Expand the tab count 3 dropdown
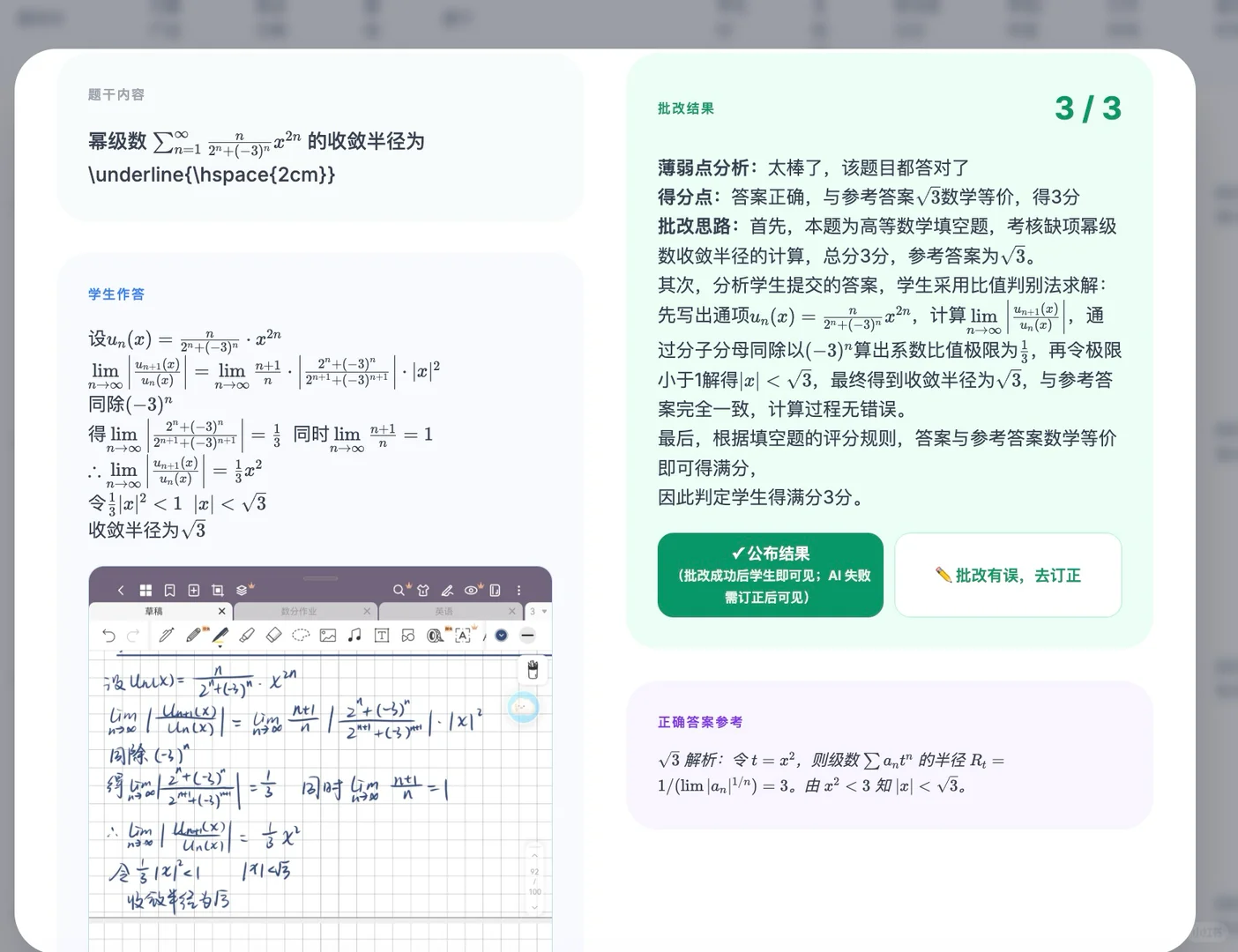This screenshot has width=1238, height=952. (x=538, y=611)
